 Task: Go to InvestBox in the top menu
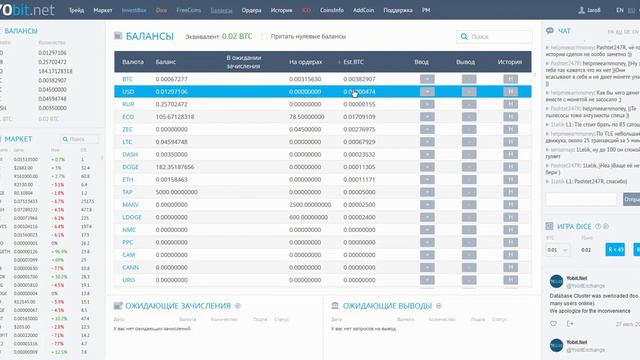coord(134,10)
